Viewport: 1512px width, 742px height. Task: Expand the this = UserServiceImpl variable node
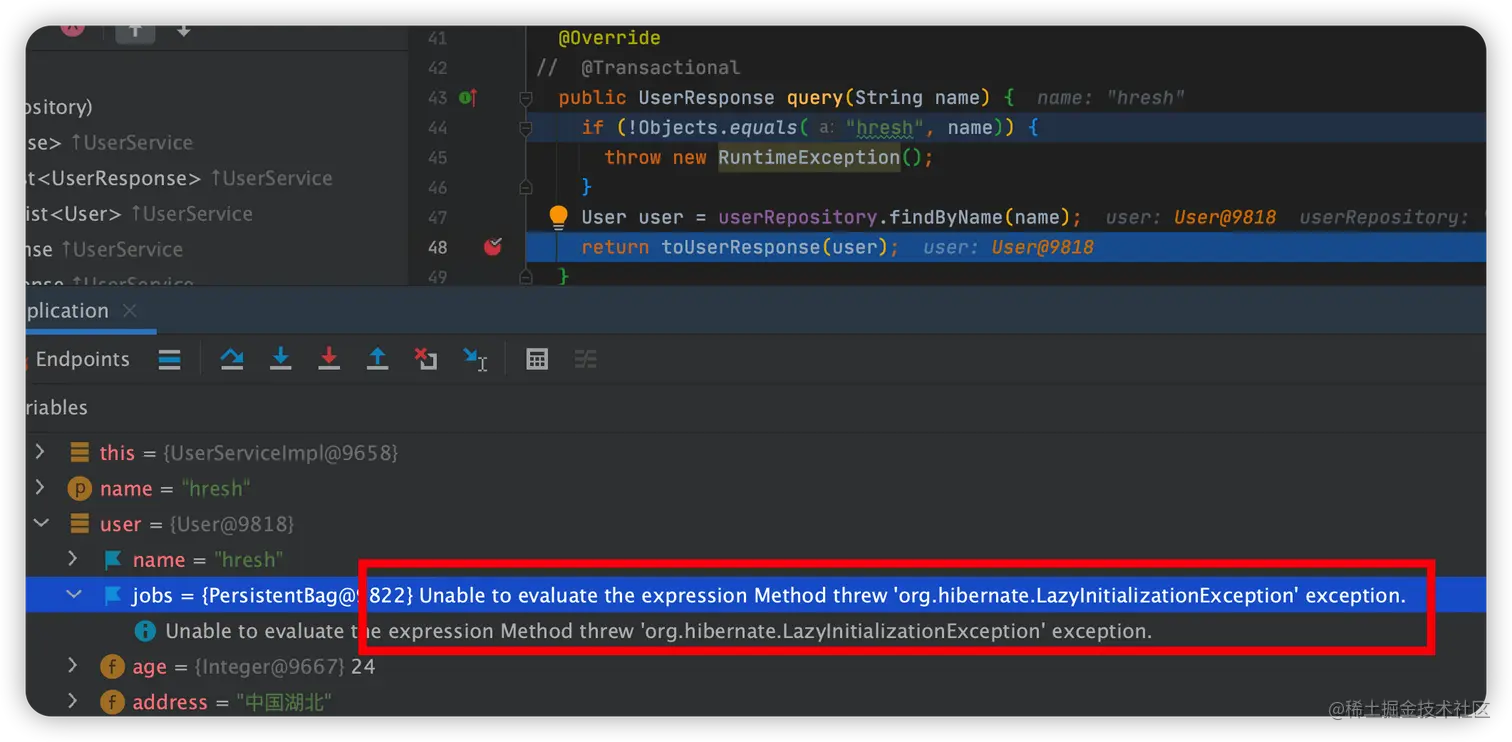coord(41,452)
